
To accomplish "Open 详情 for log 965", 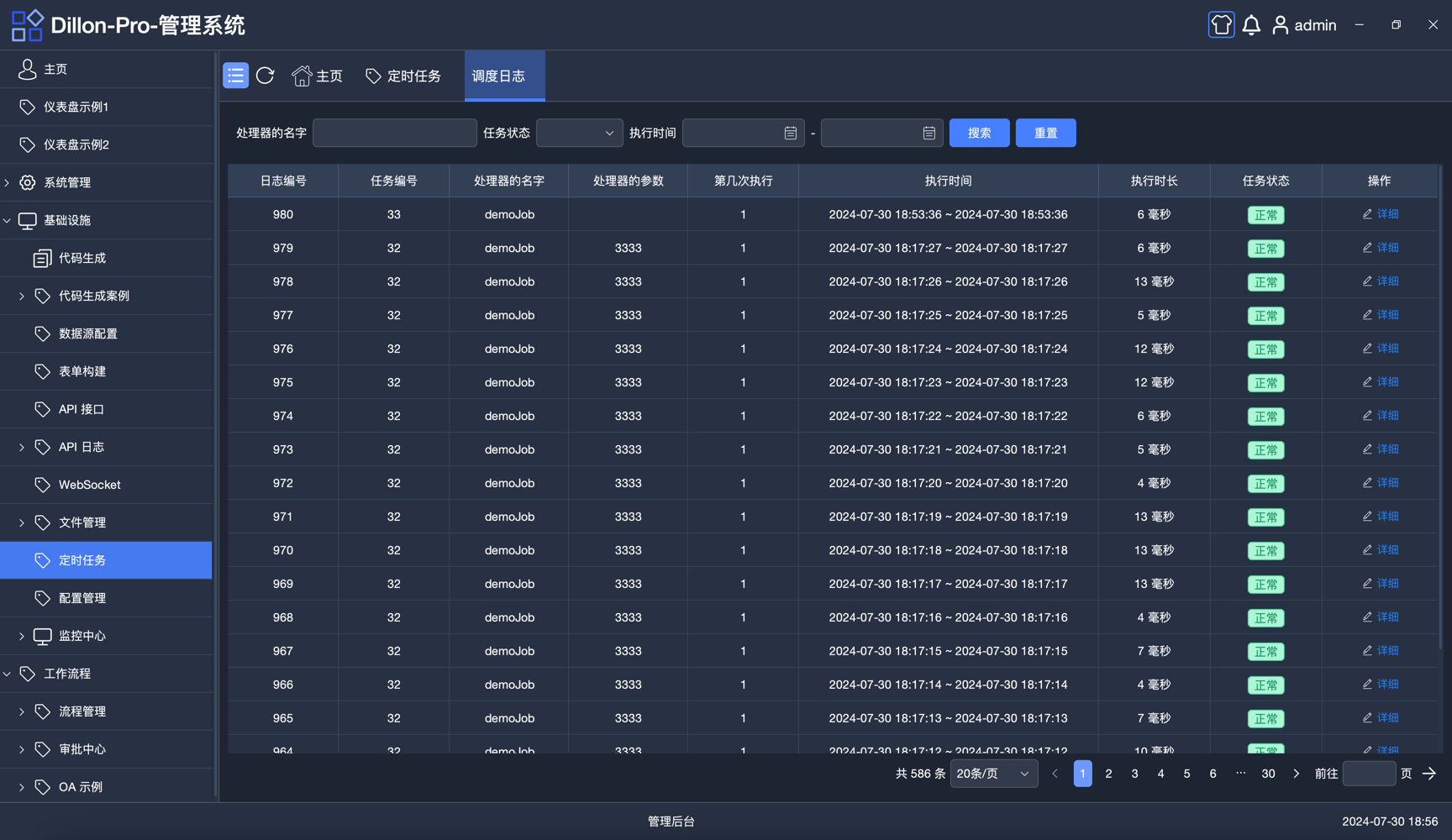I will pyautogui.click(x=1380, y=718).
